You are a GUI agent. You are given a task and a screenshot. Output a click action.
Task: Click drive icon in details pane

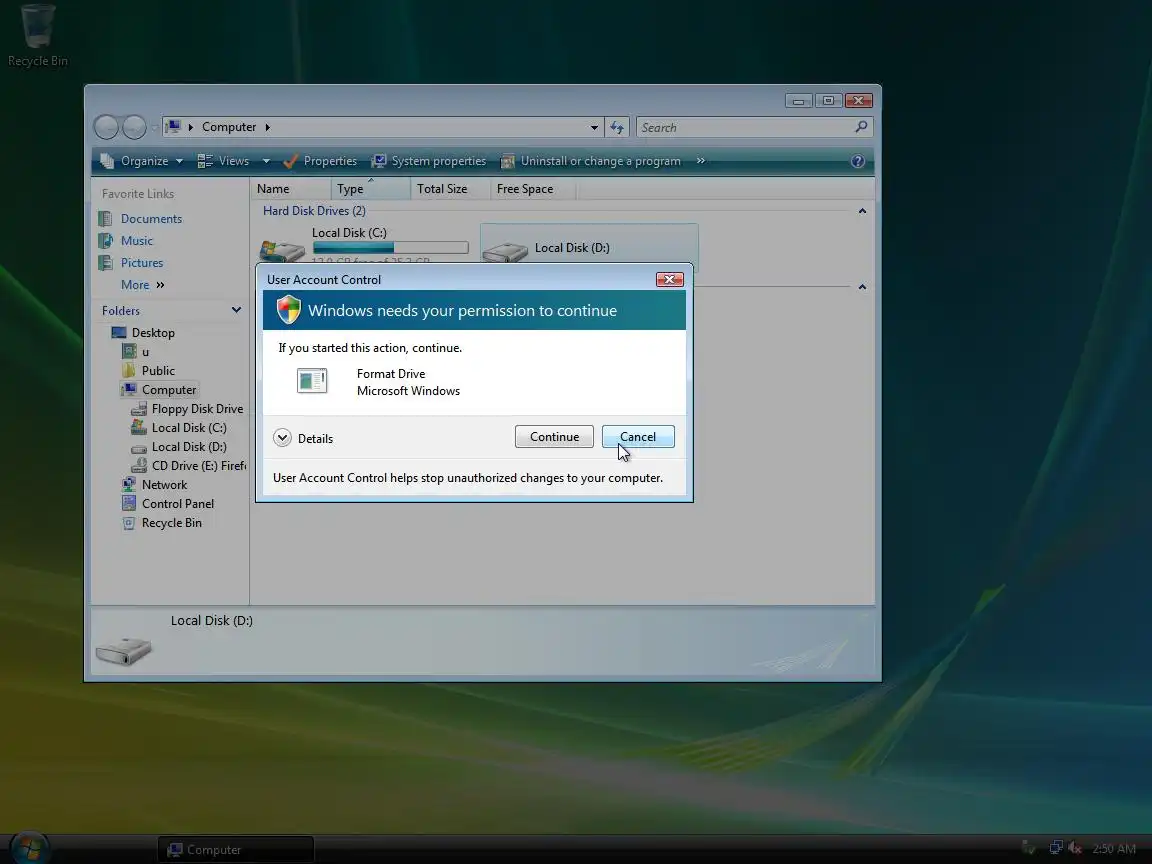[x=123, y=649]
